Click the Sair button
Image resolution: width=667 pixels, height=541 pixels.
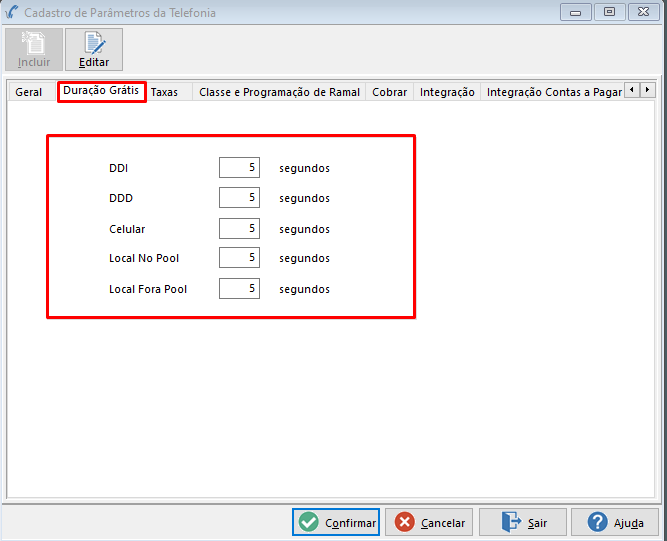point(523,522)
